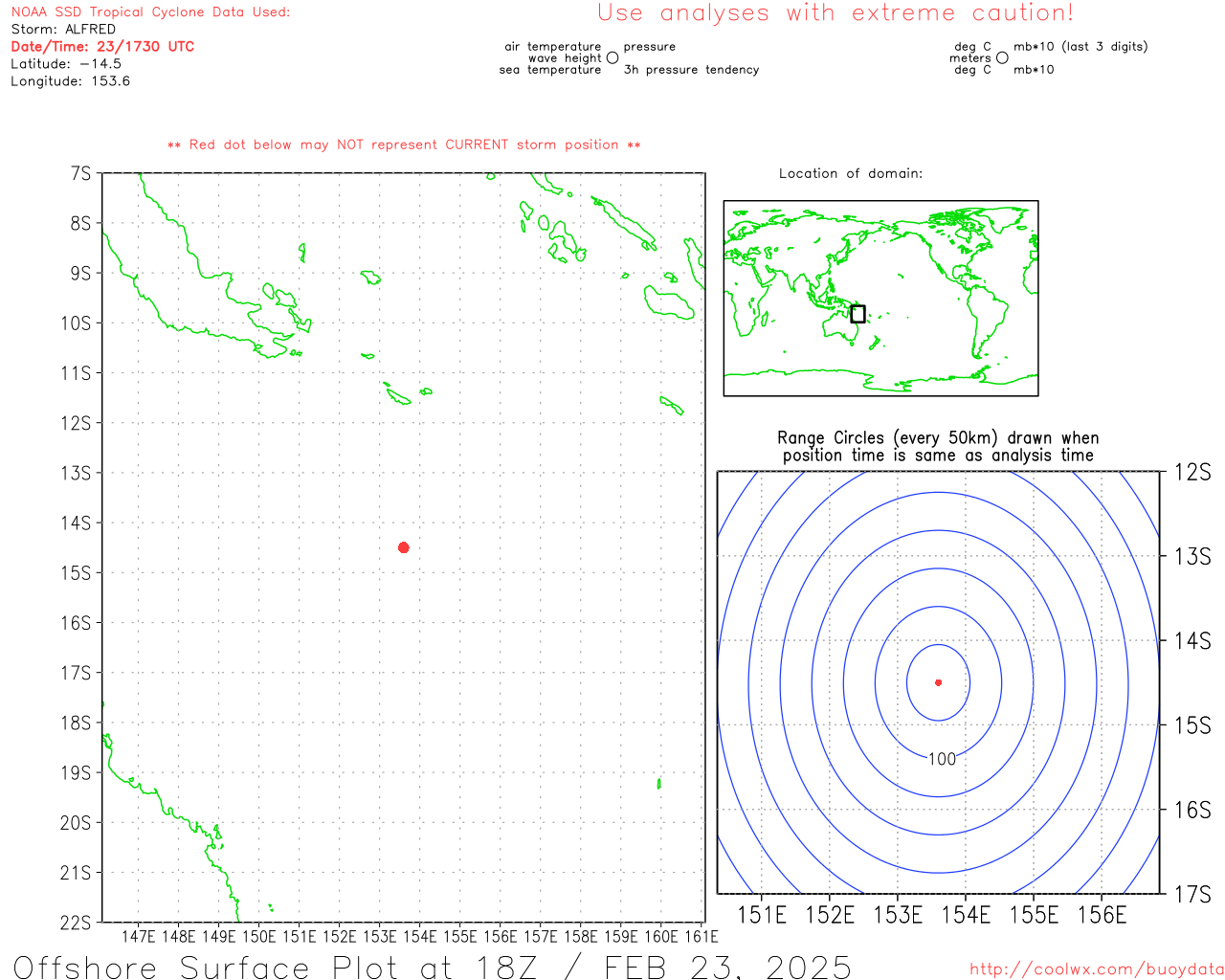Click the Location of domain world thumbnail
Viewport: 1225px width, 980px height.
pyautogui.click(x=880, y=299)
